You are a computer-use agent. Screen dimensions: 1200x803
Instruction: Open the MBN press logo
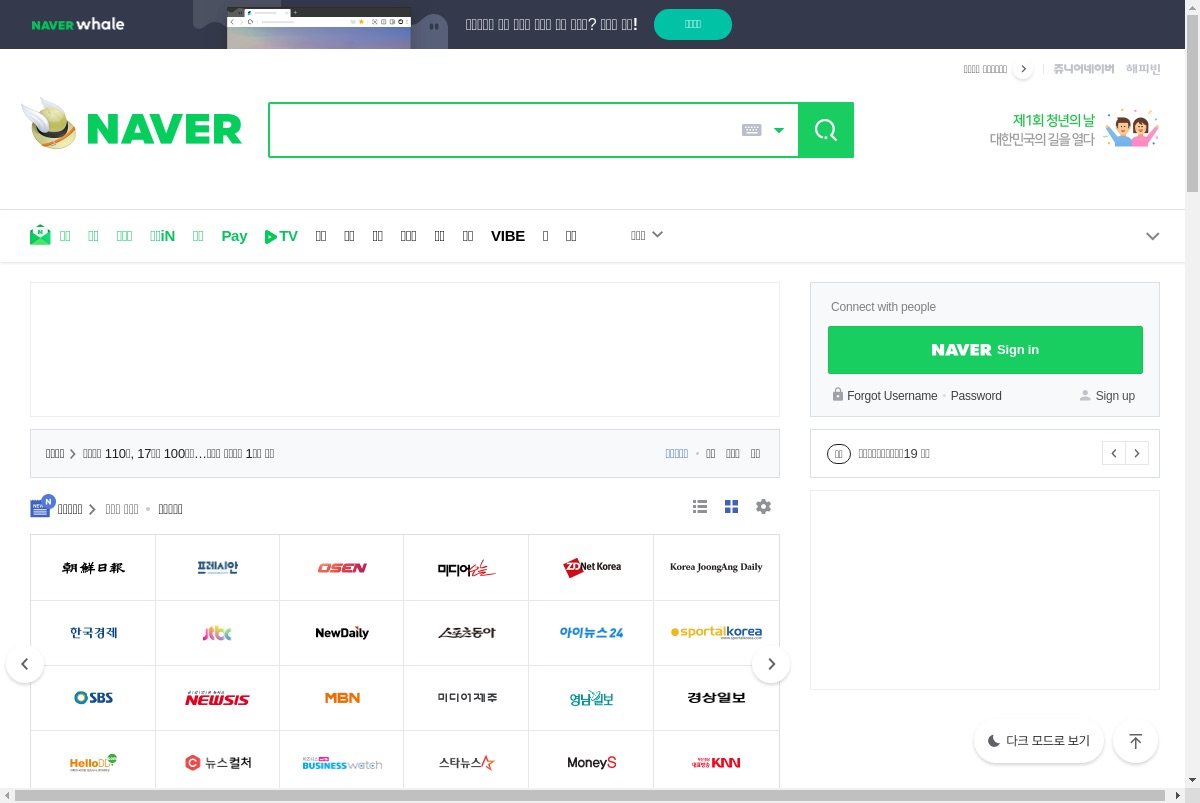click(342, 698)
